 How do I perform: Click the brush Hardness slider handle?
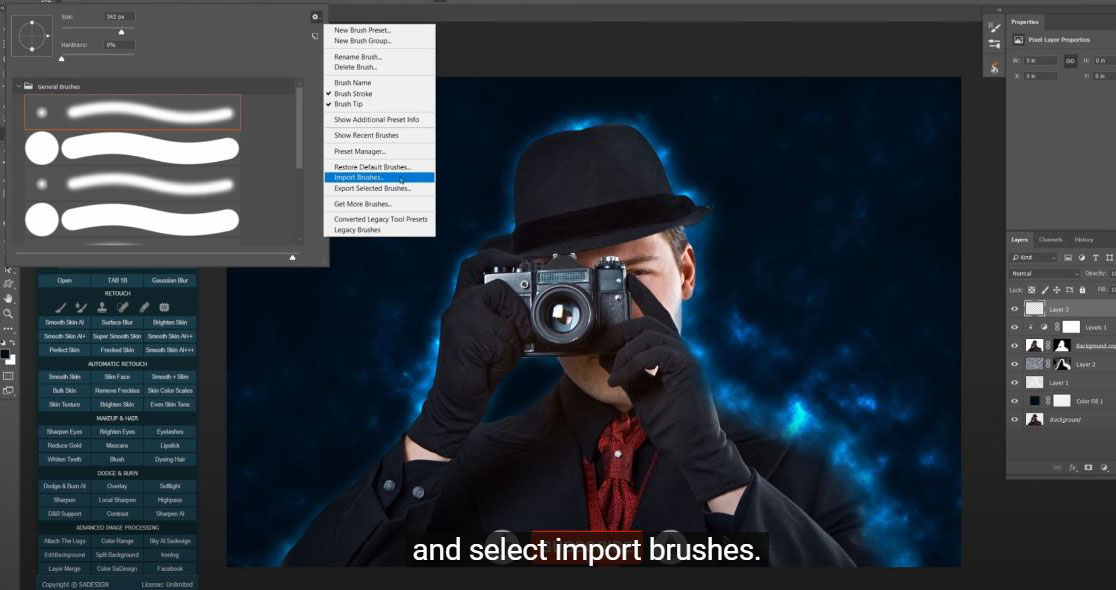[x=62, y=59]
